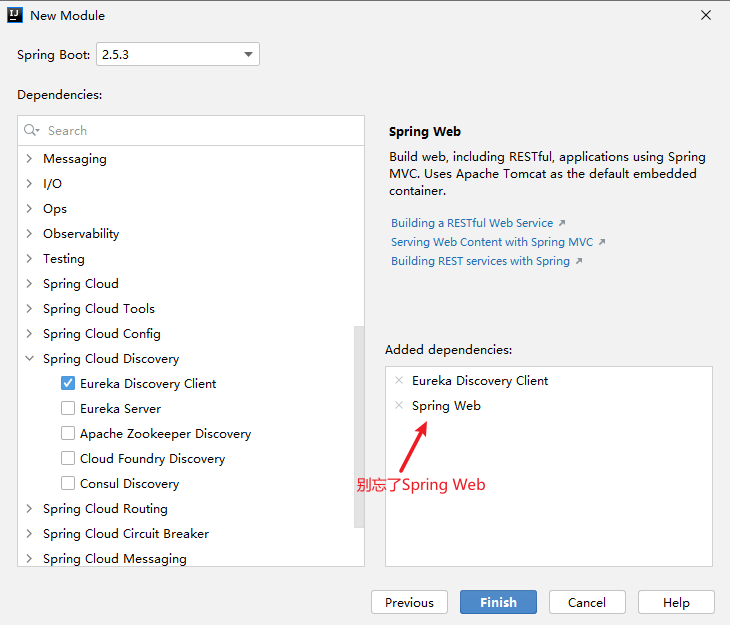Select the Ops label
The height and width of the screenshot is (625, 730).
tap(55, 209)
